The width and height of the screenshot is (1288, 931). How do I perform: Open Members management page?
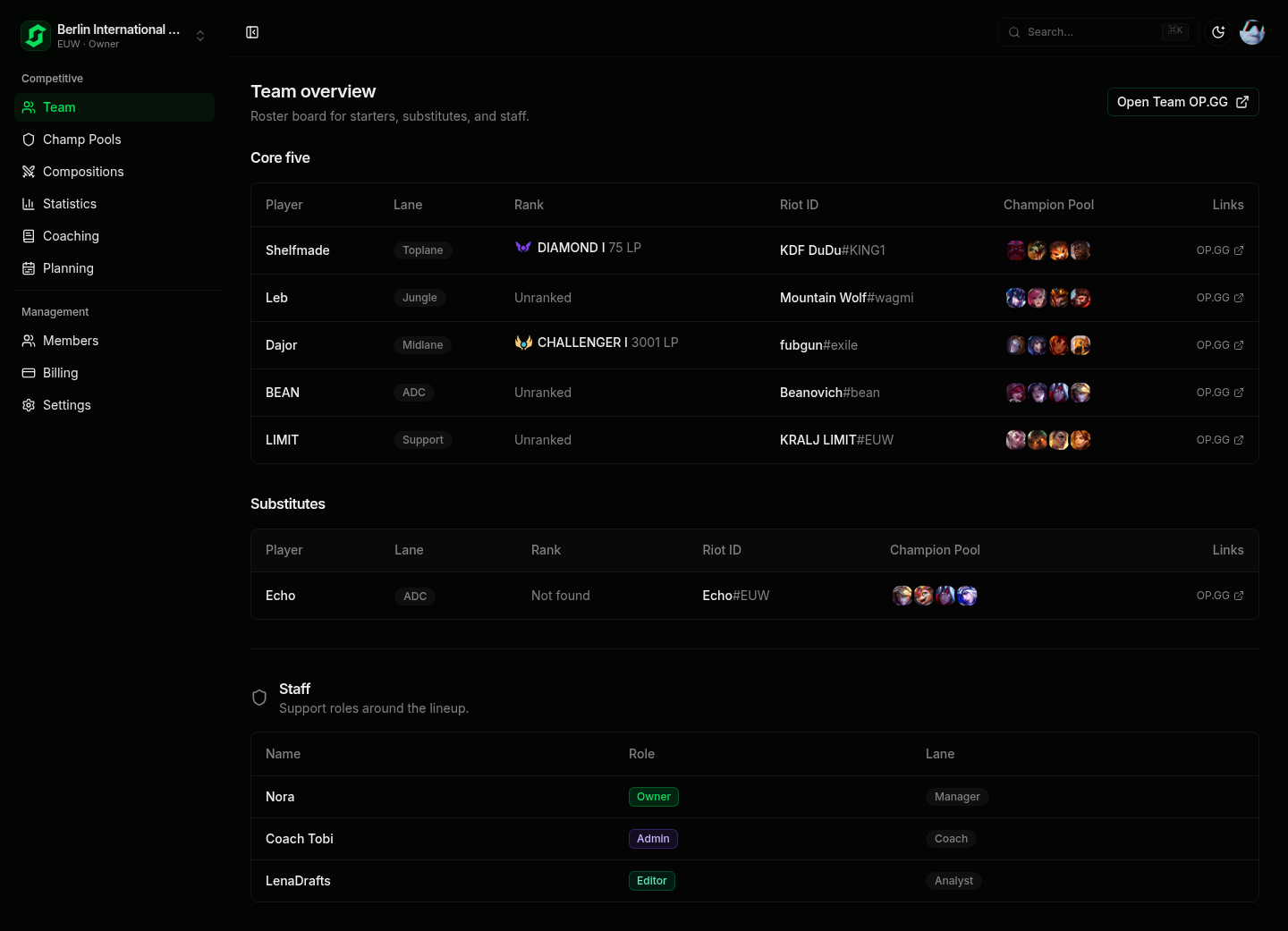click(114, 341)
